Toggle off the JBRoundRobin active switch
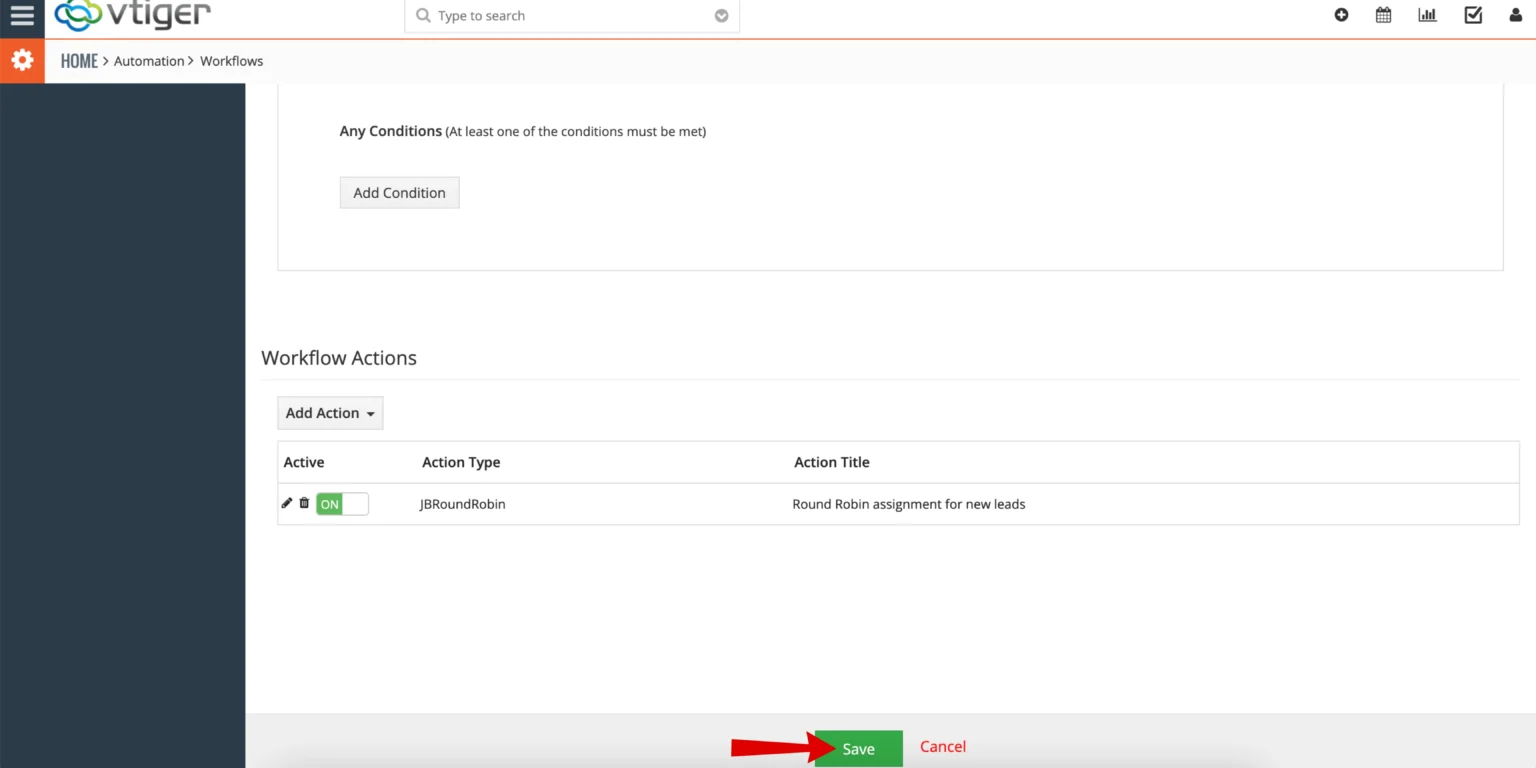This screenshot has width=1536, height=768. click(x=342, y=503)
